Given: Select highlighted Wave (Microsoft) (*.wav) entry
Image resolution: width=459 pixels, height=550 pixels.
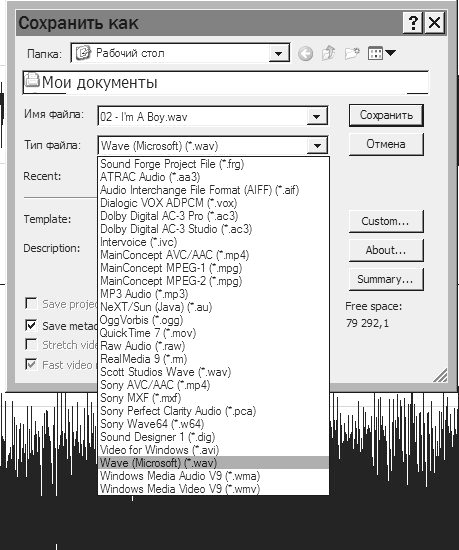Looking at the screenshot, I should [x=213, y=463].
